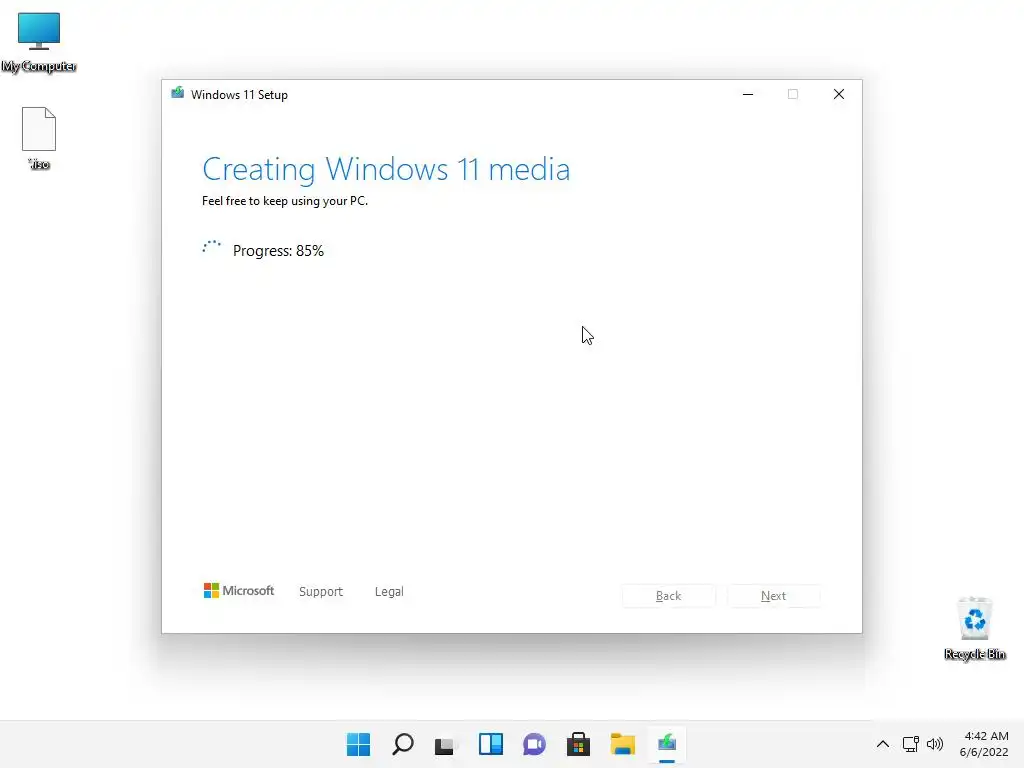
Task: Click the 'Creating Windows 11 media' heading
Action: [x=386, y=169]
